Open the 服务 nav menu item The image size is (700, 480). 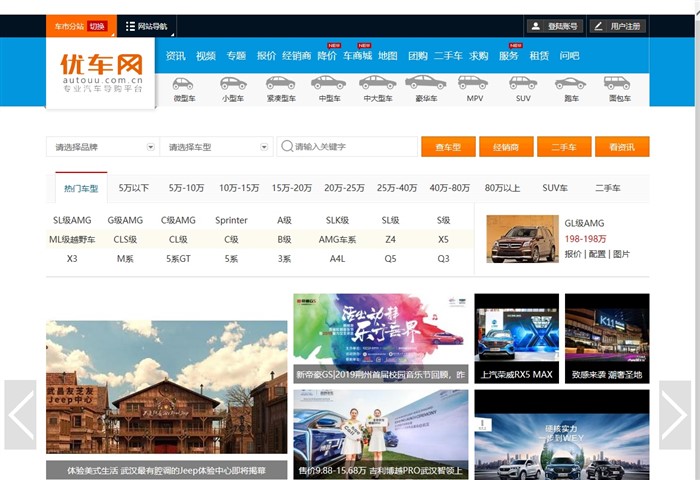[x=508, y=56]
